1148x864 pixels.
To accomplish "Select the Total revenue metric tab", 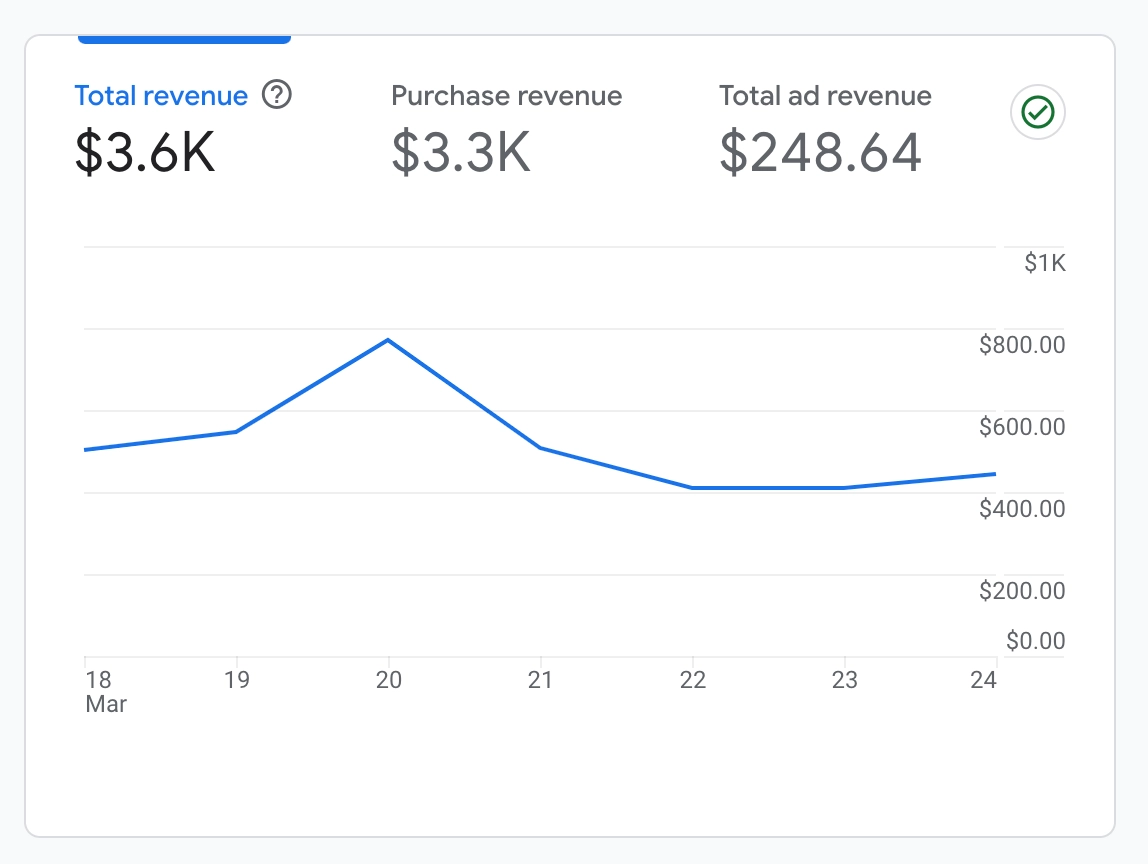I will click(x=161, y=96).
